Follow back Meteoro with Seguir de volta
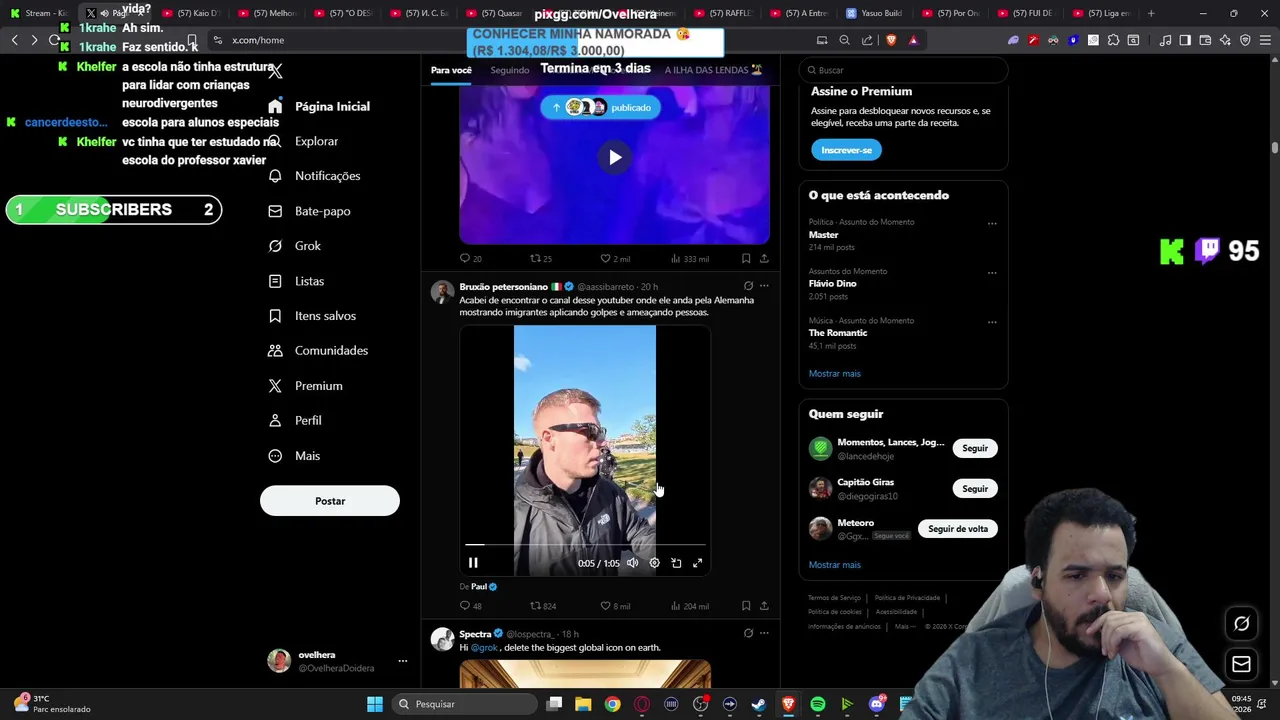This screenshot has height=720, width=1280. point(958,529)
